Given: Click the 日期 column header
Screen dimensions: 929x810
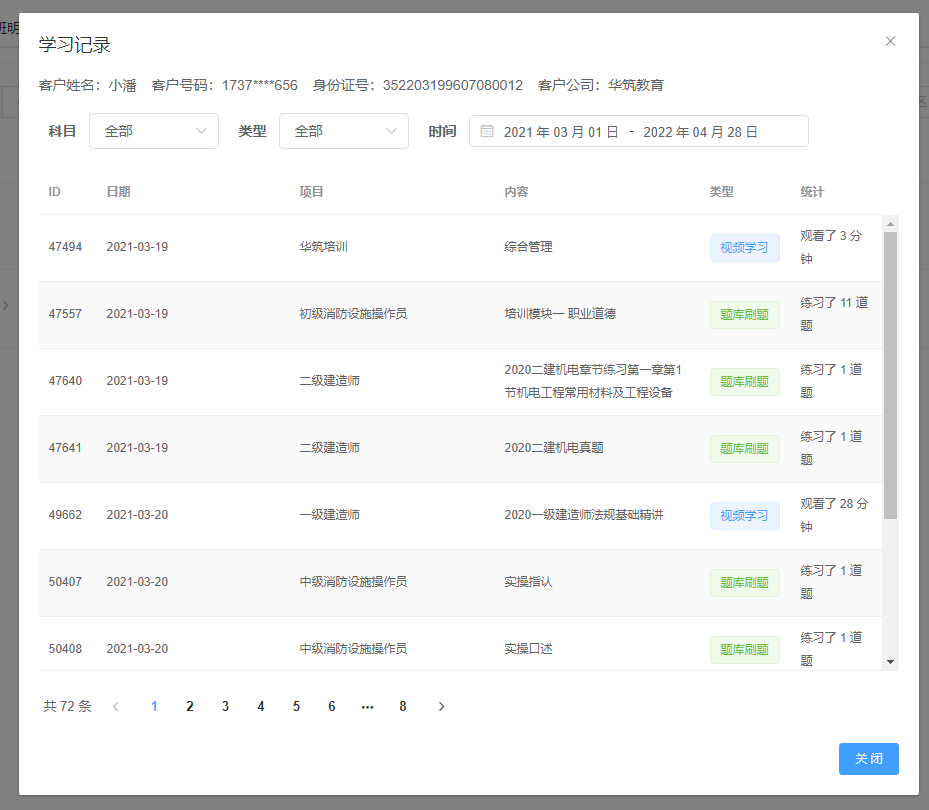Looking at the screenshot, I should click(118, 192).
